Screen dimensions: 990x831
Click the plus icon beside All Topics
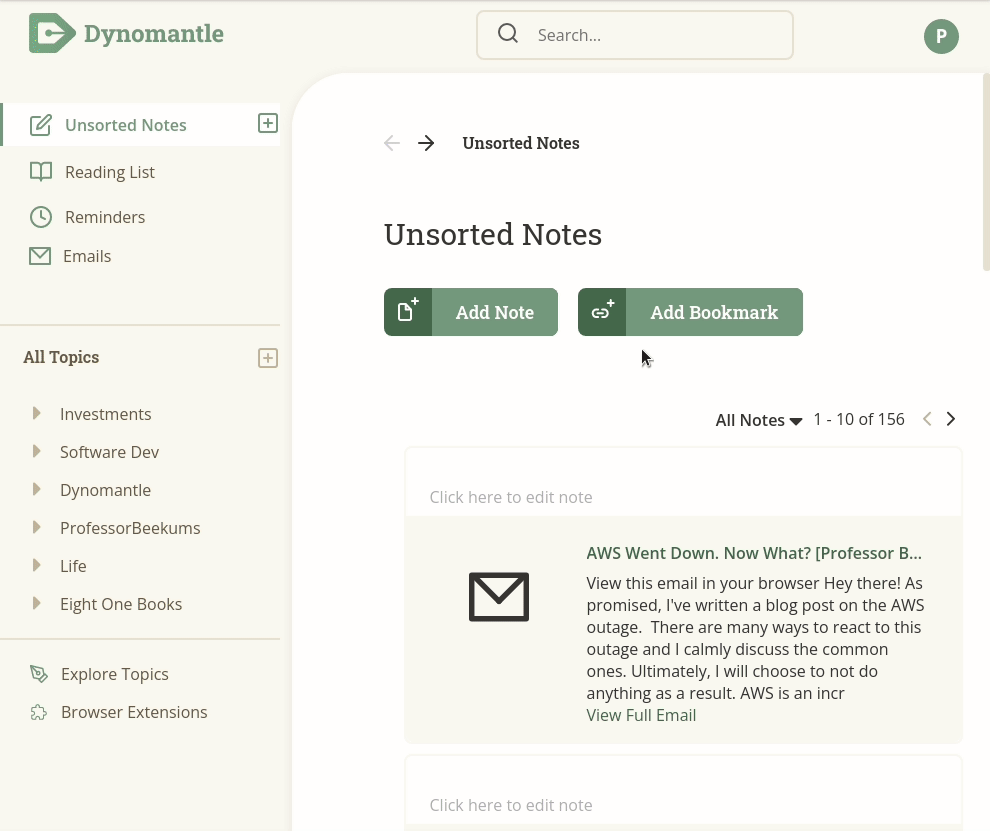[x=268, y=358]
